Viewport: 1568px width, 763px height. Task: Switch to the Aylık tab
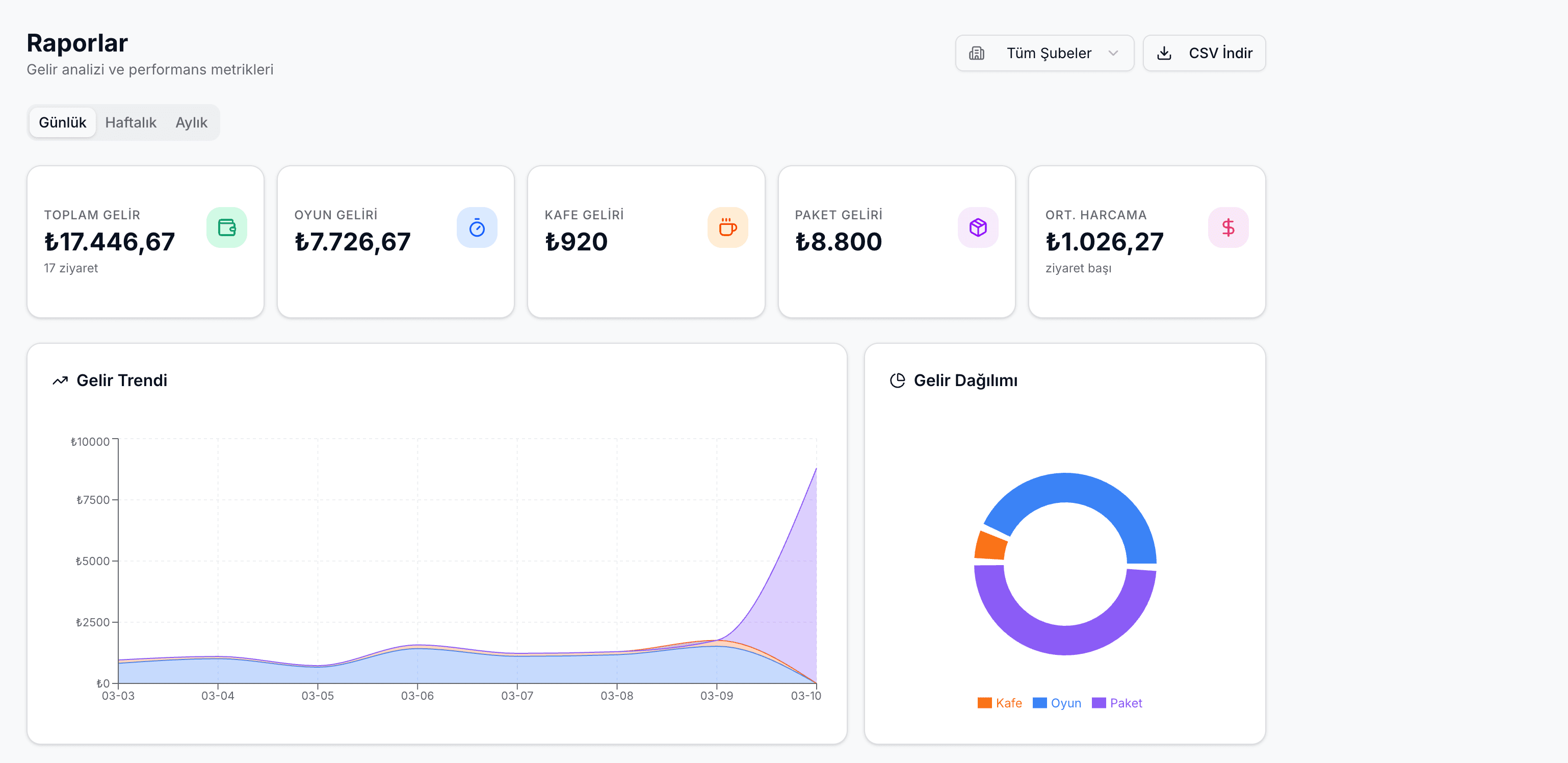coord(191,122)
